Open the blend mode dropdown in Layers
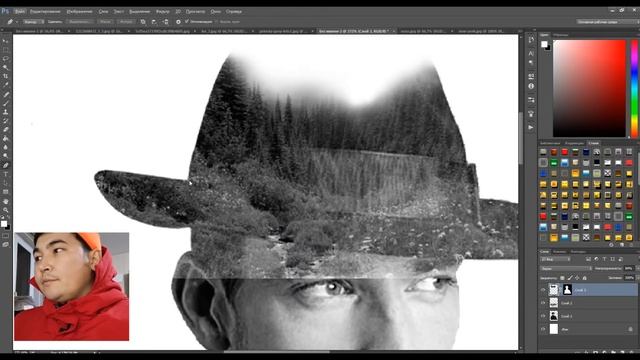The width and height of the screenshot is (640, 360). [566, 269]
